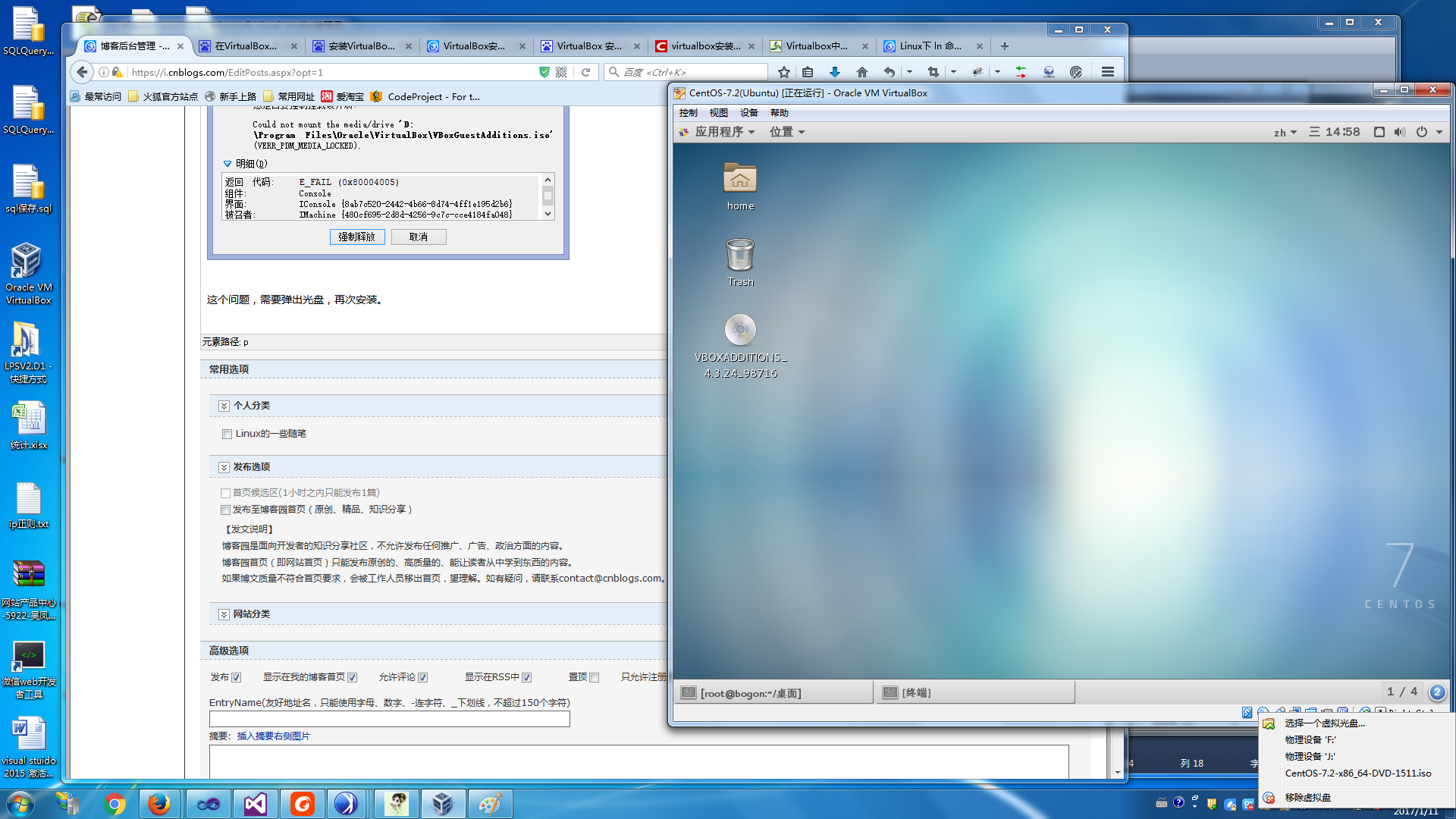The height and width of the screenshot is (819, 1456).
Task: Open Paint from the Windows taskbar
Action: coord(490,804)
